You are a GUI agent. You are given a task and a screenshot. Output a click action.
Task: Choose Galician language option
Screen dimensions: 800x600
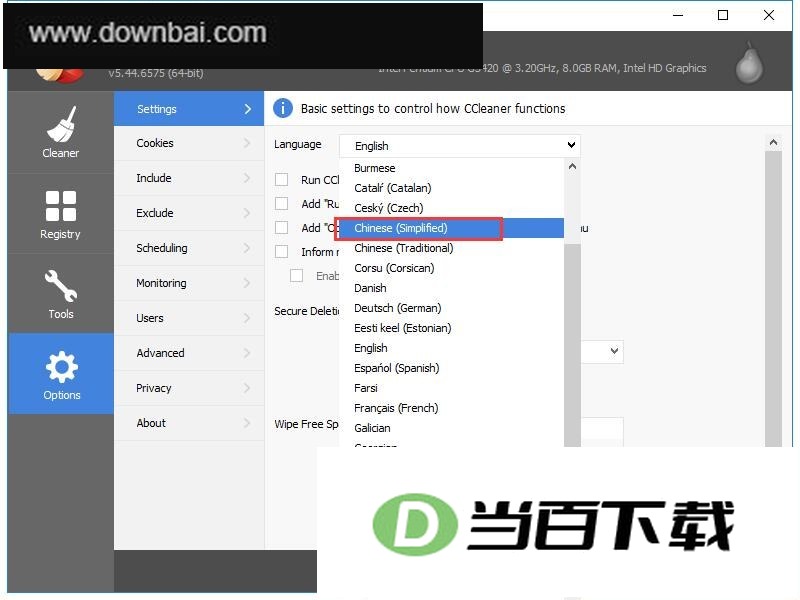pyautogui.click(x=452, y=428)
